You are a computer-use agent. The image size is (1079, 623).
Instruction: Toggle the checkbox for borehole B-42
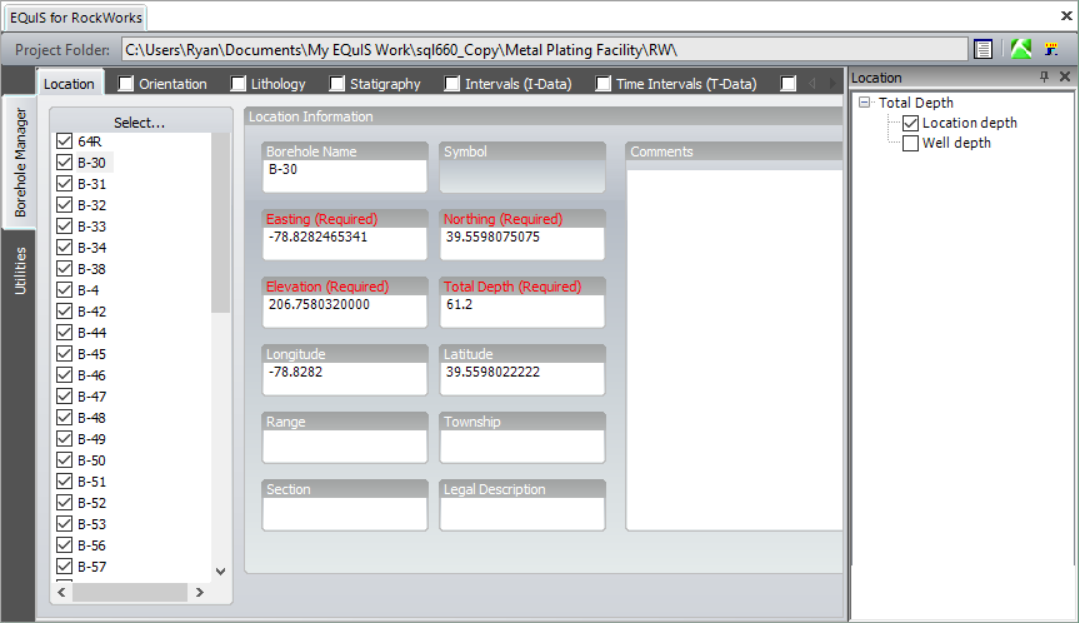[65, 311]
